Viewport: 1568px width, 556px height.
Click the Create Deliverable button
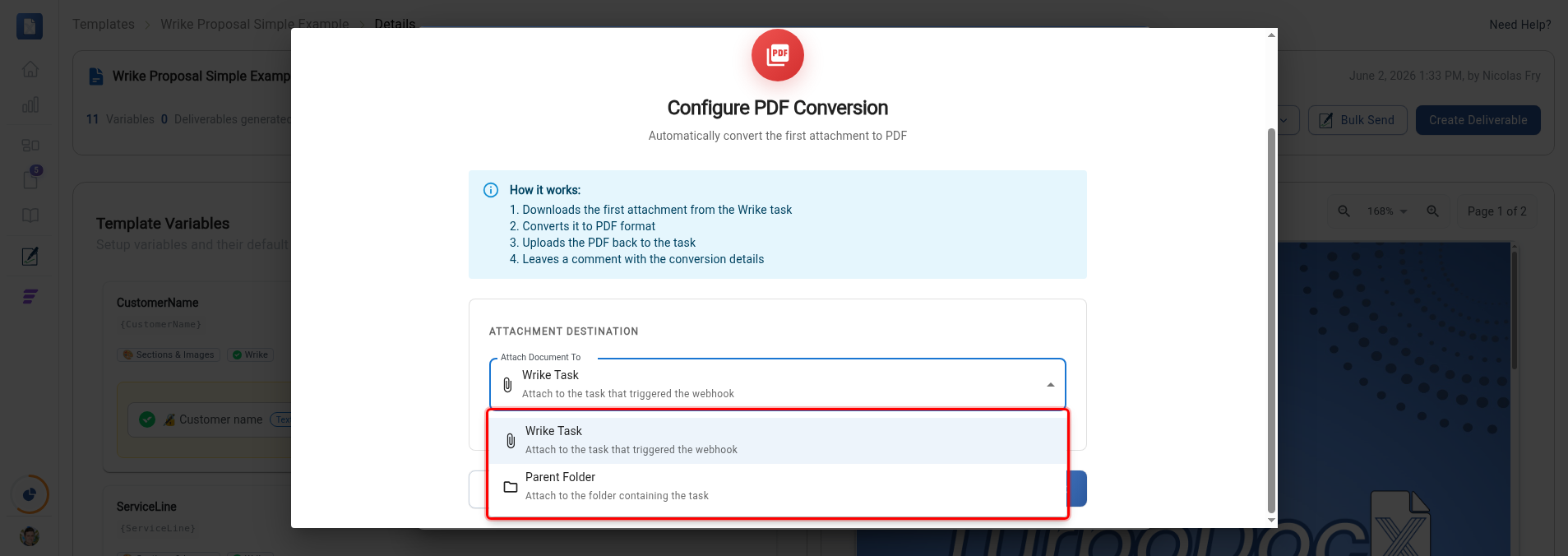point(1478,120)
